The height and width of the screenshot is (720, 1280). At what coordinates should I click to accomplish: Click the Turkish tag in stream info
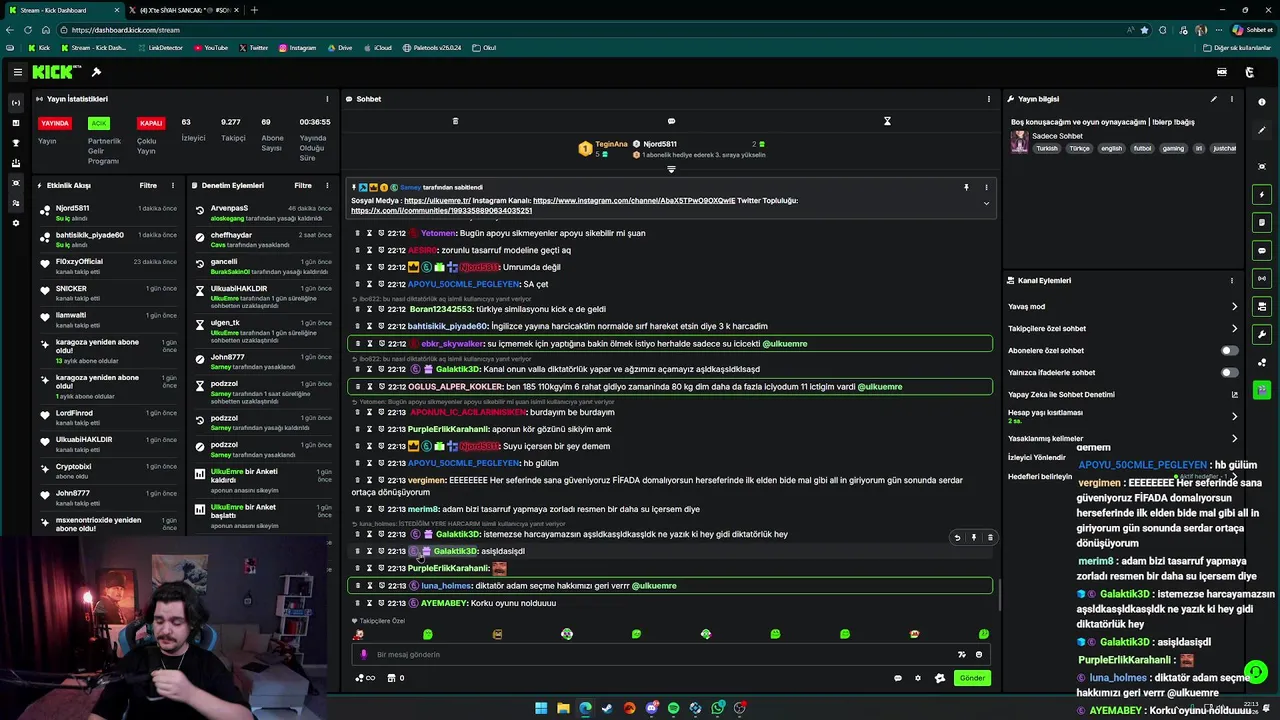(x=1047, y=148)
